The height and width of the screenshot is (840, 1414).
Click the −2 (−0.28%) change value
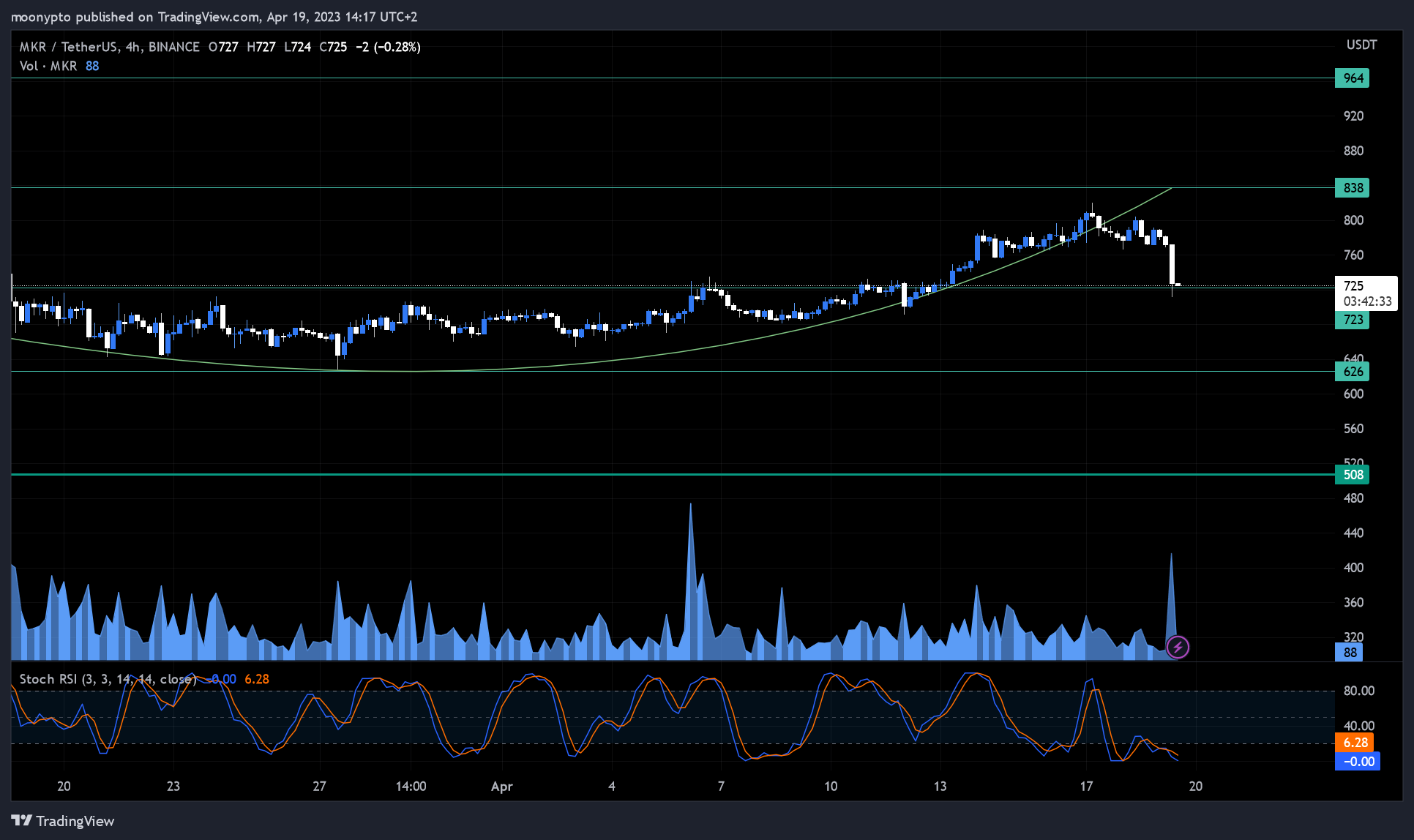[389, 47]
